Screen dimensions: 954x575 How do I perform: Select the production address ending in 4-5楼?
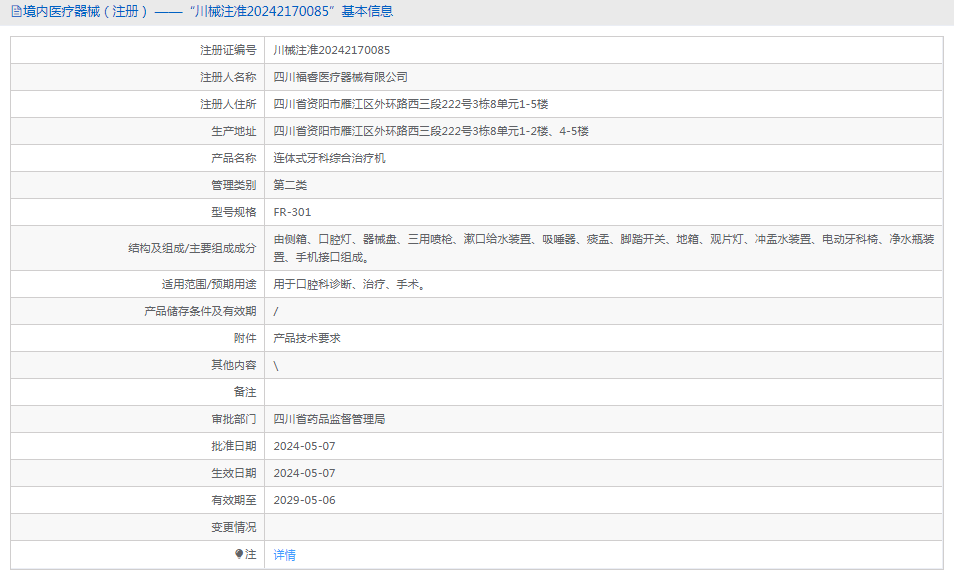431,131
